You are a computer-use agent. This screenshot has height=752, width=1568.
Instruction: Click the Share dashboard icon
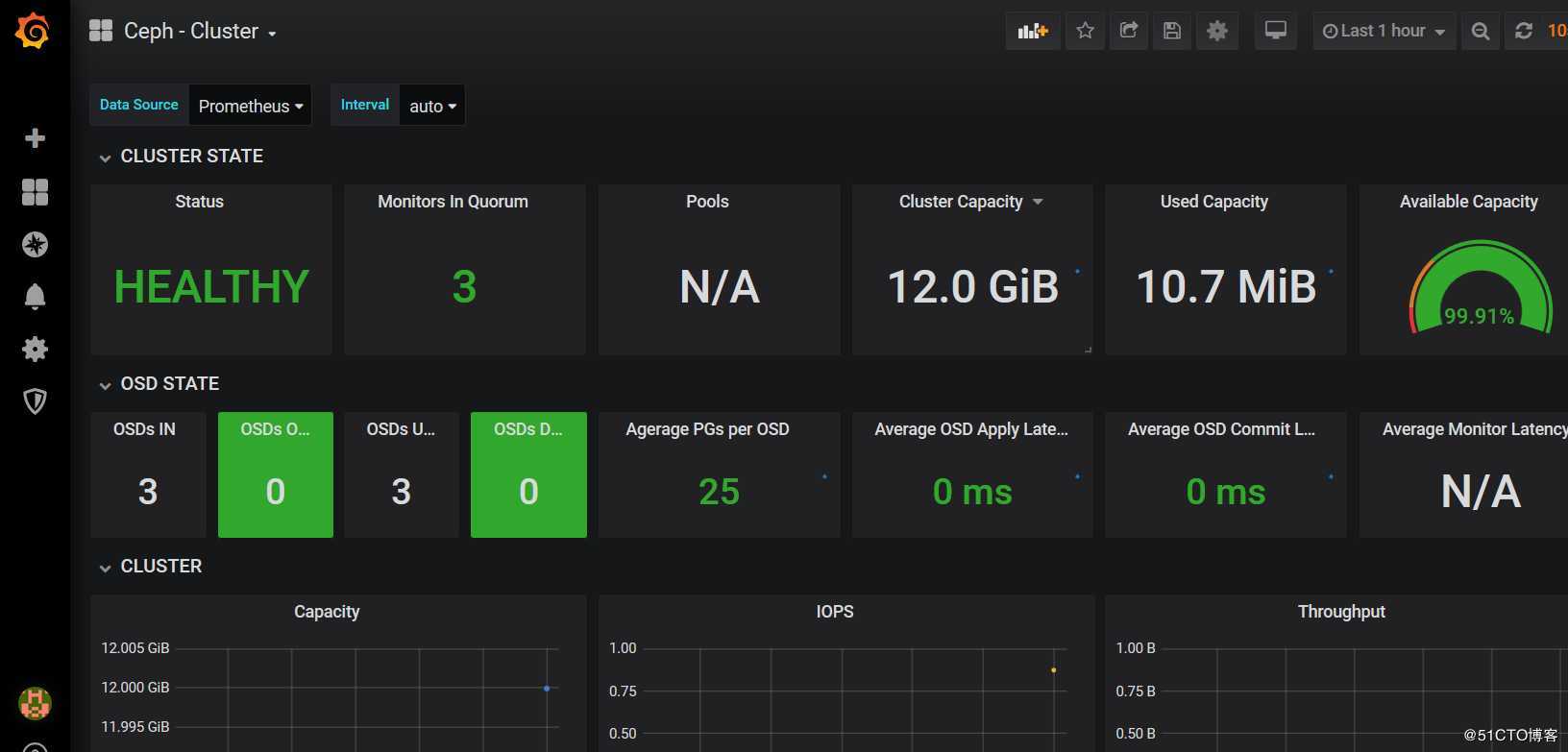[x=1129, y=31]
